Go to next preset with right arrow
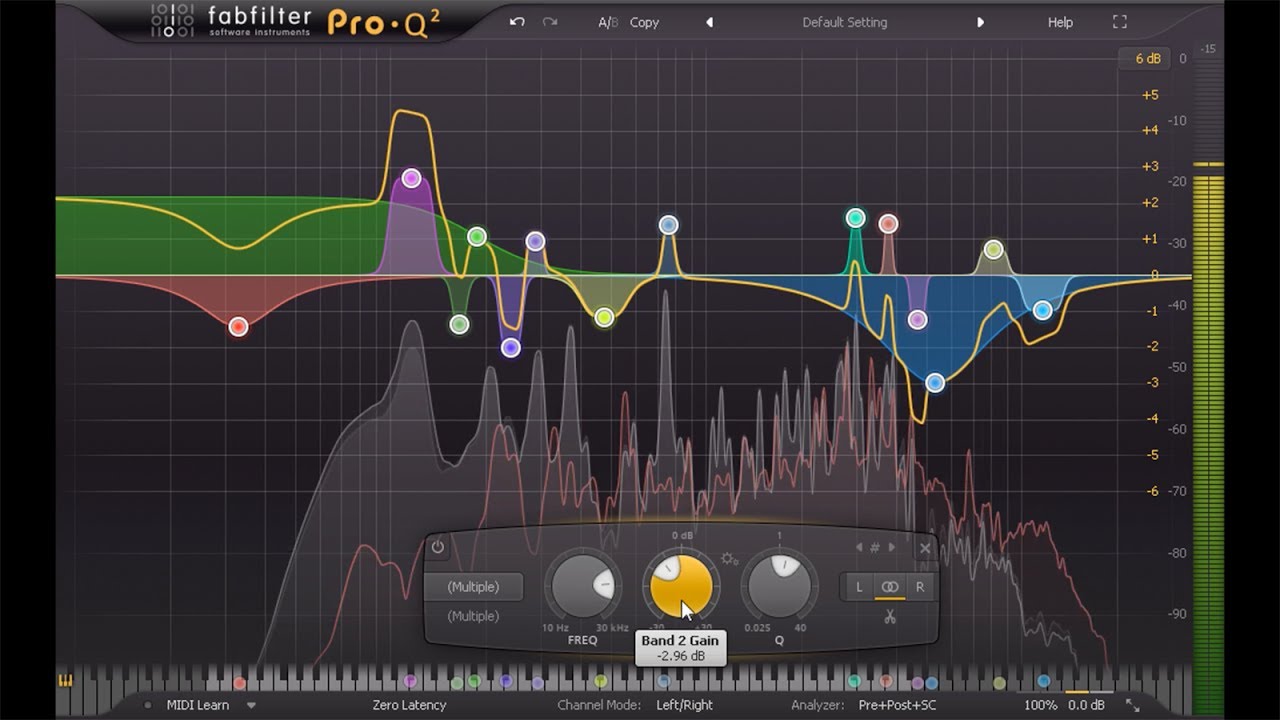 (x=980, y=22)
